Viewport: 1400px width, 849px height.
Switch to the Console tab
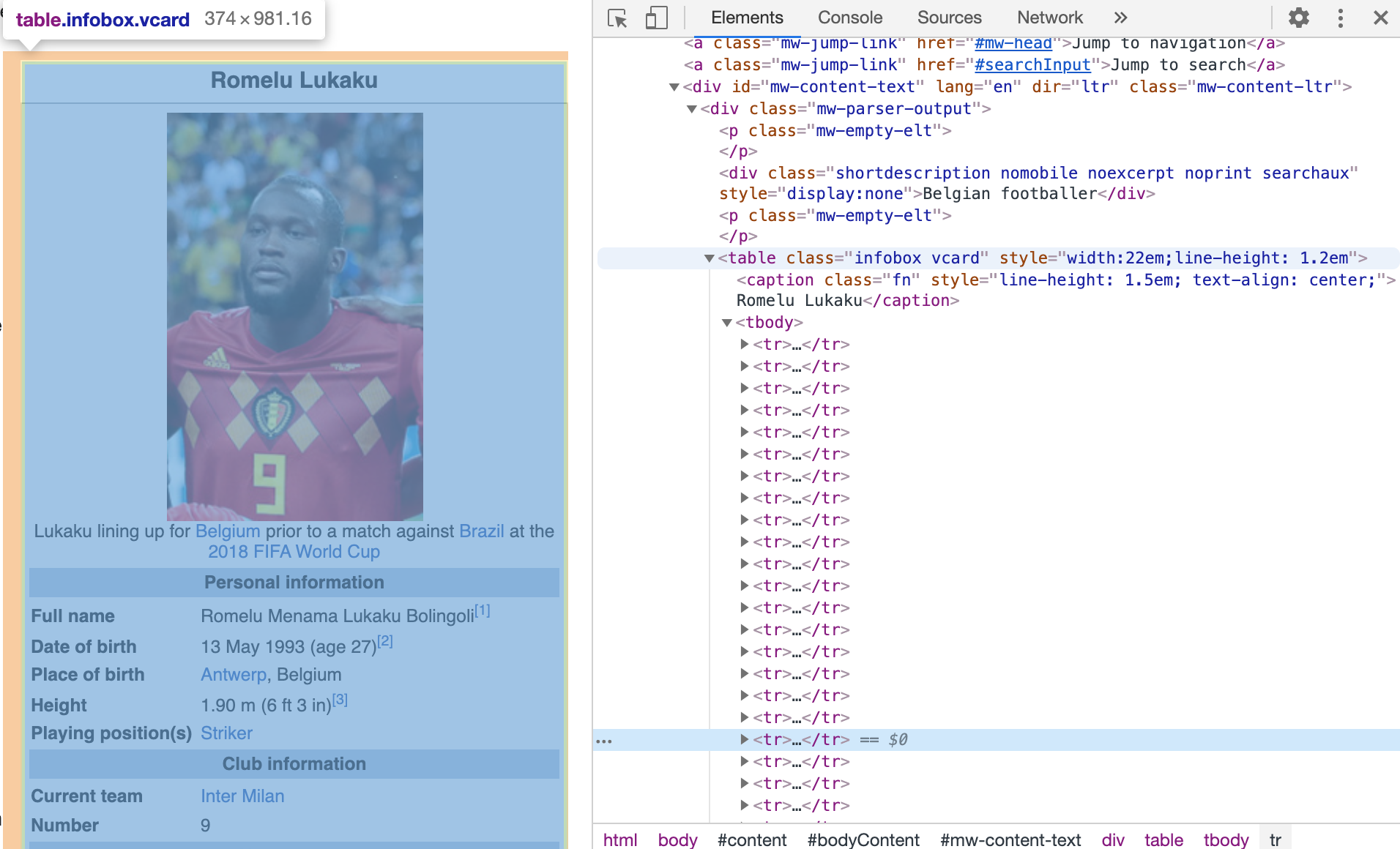click(x=850, y=18)
